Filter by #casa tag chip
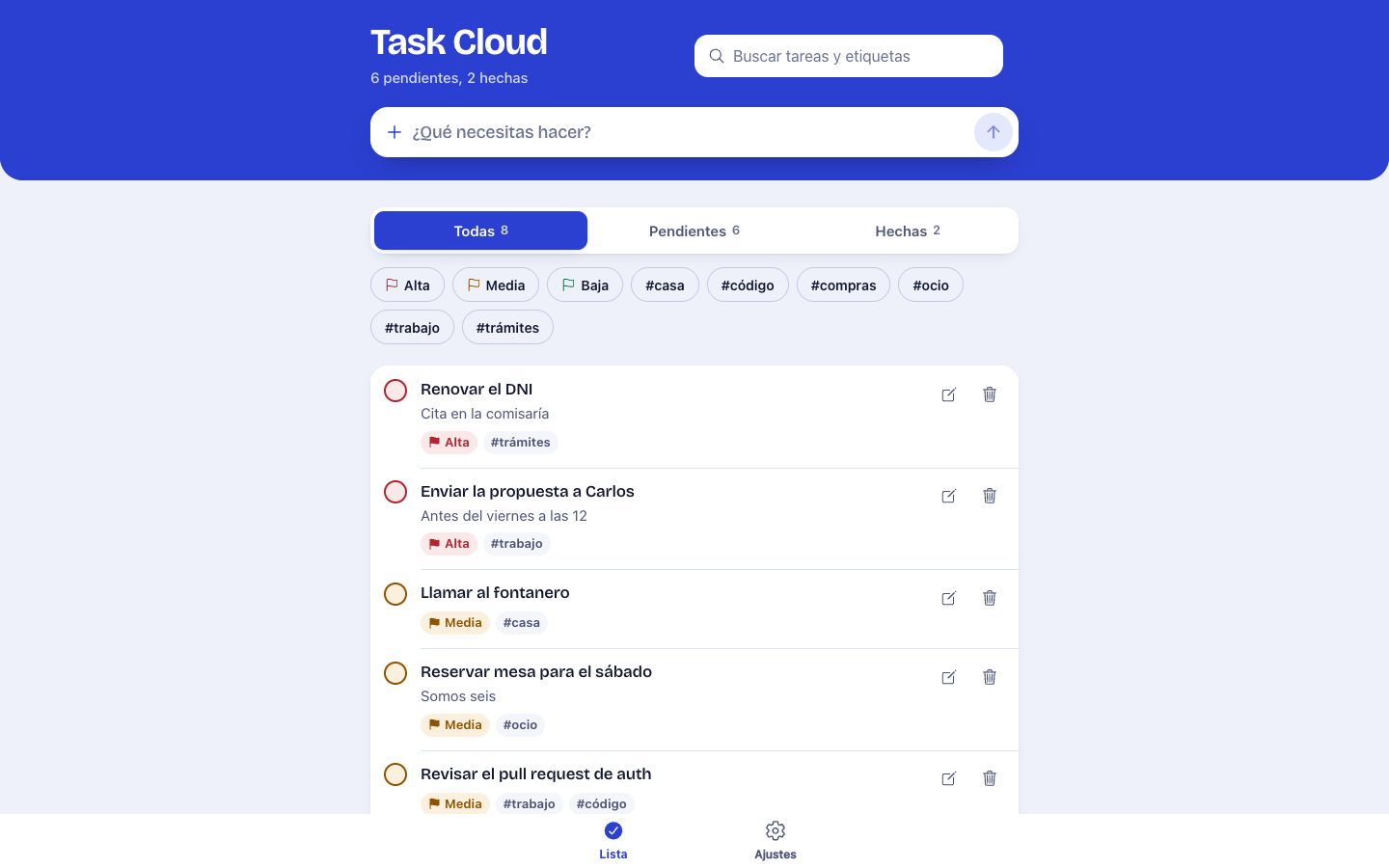This screenshot has width=1389, height=868. click(x=665, y=285)
